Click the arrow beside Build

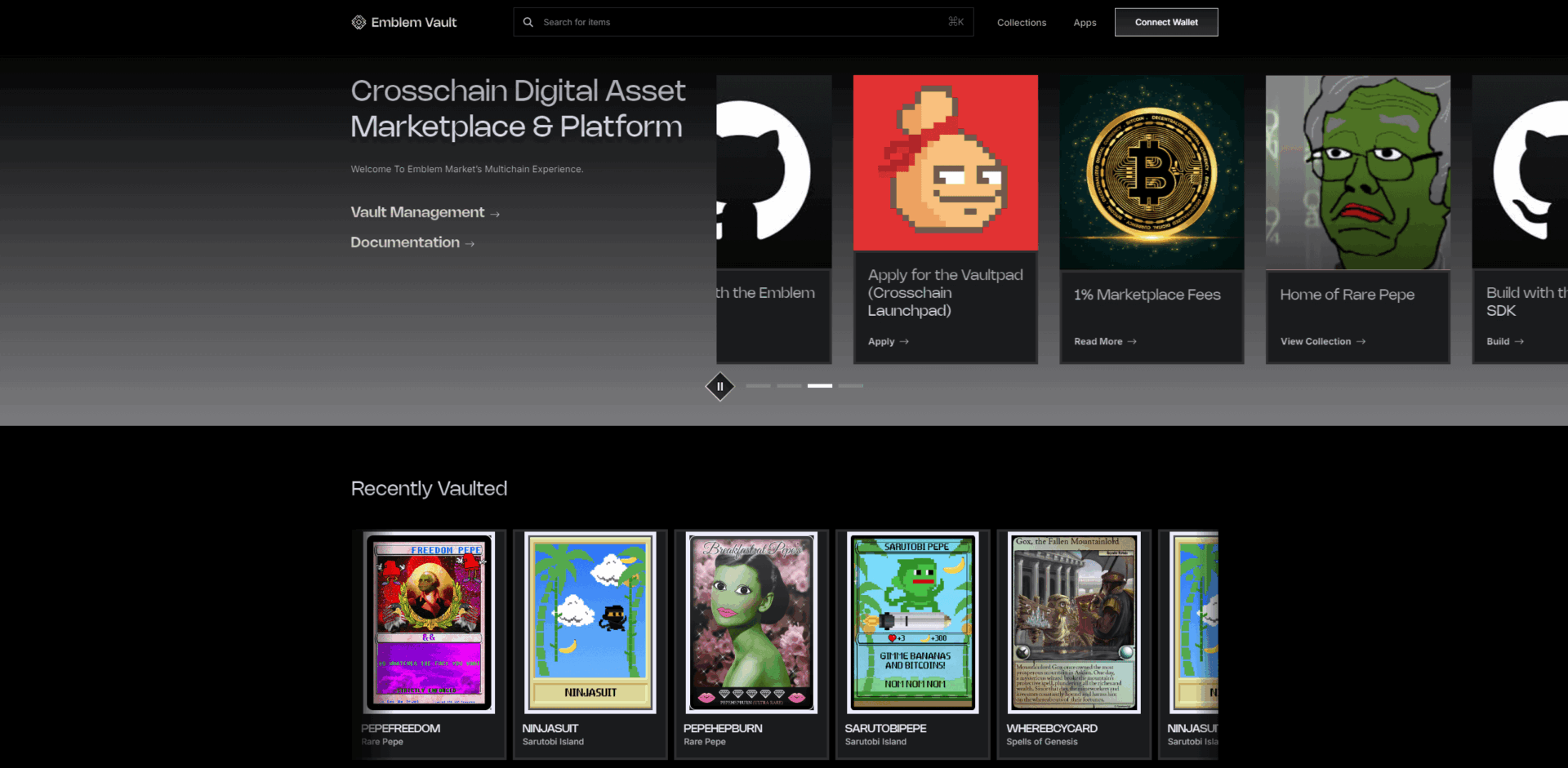click(1519, 342)
